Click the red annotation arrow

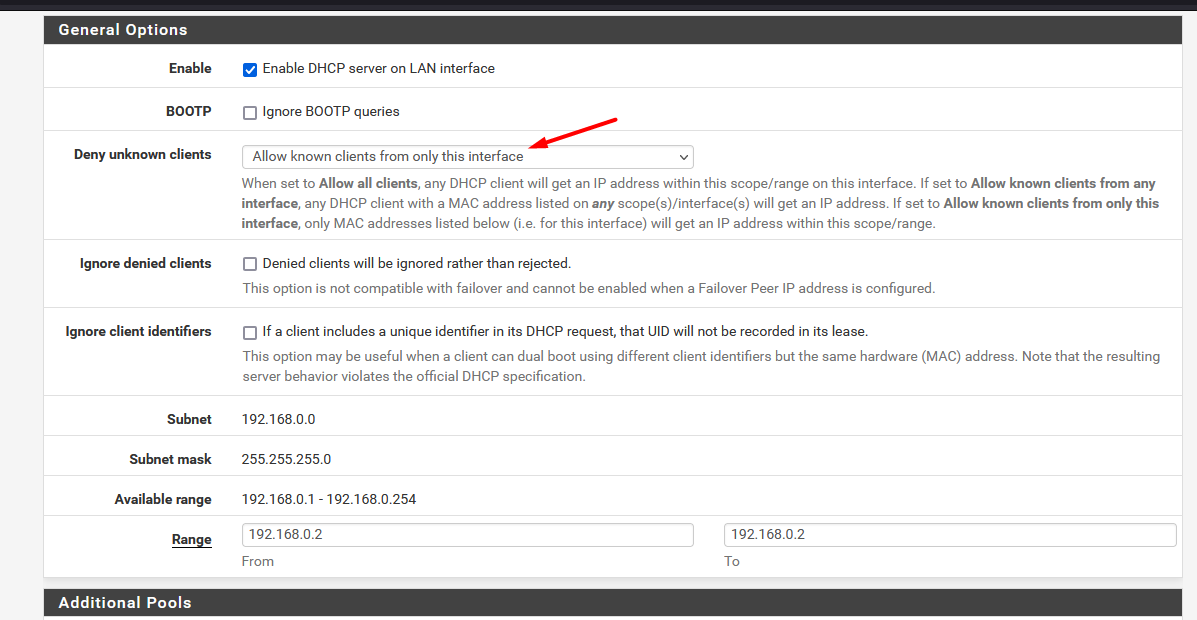573,135
